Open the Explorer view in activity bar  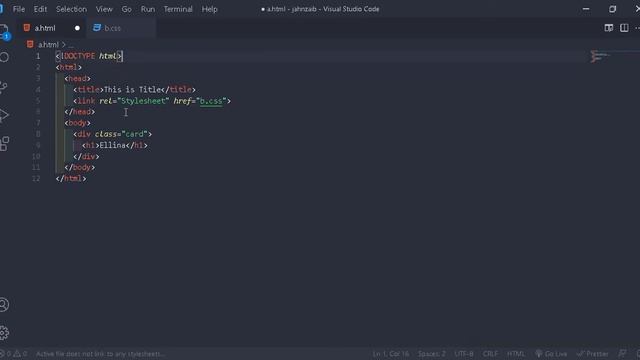point(4,31)
